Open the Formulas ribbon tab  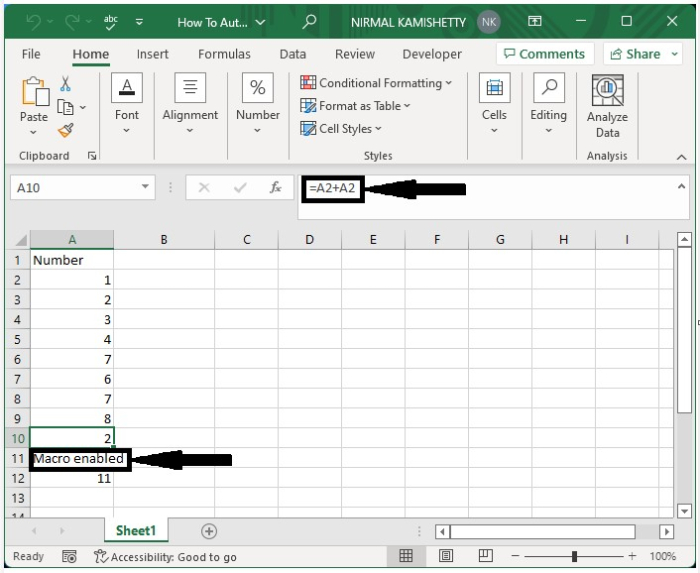click(224, 54)
